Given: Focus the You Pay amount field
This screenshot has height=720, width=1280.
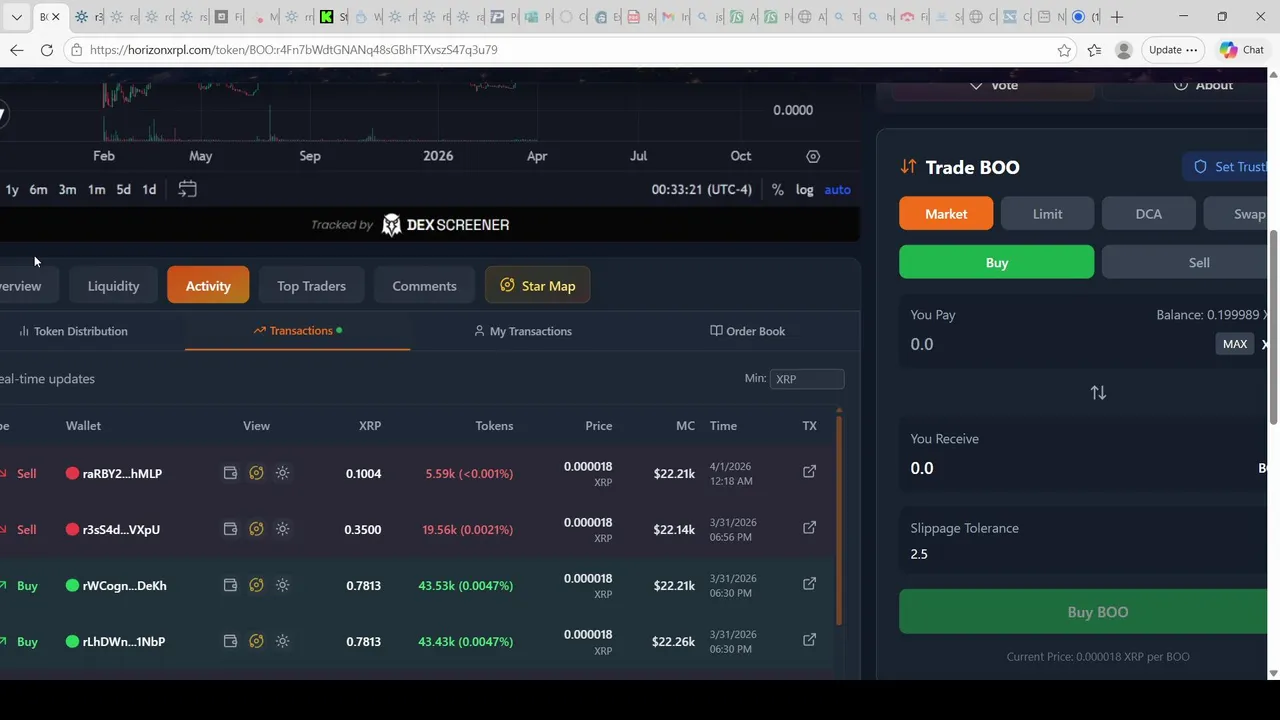Looking at the screenshot, I should 1055,344.
